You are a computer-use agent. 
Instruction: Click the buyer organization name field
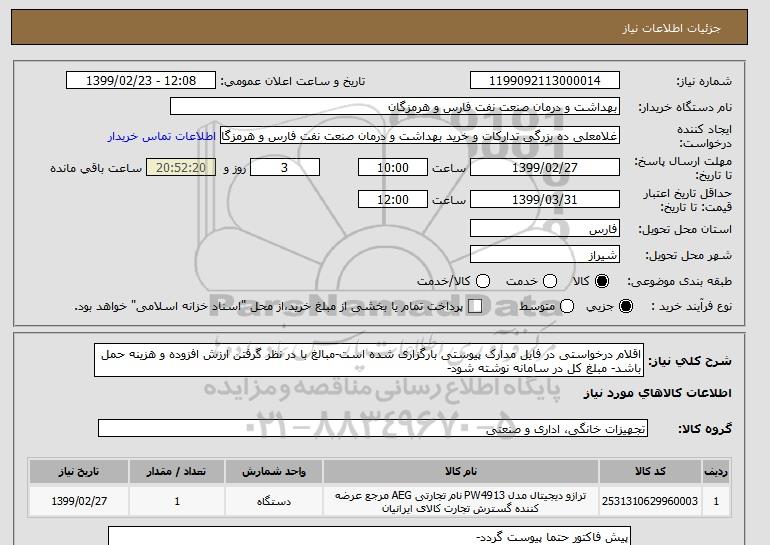pyautogui.click(x=395, y=107)
